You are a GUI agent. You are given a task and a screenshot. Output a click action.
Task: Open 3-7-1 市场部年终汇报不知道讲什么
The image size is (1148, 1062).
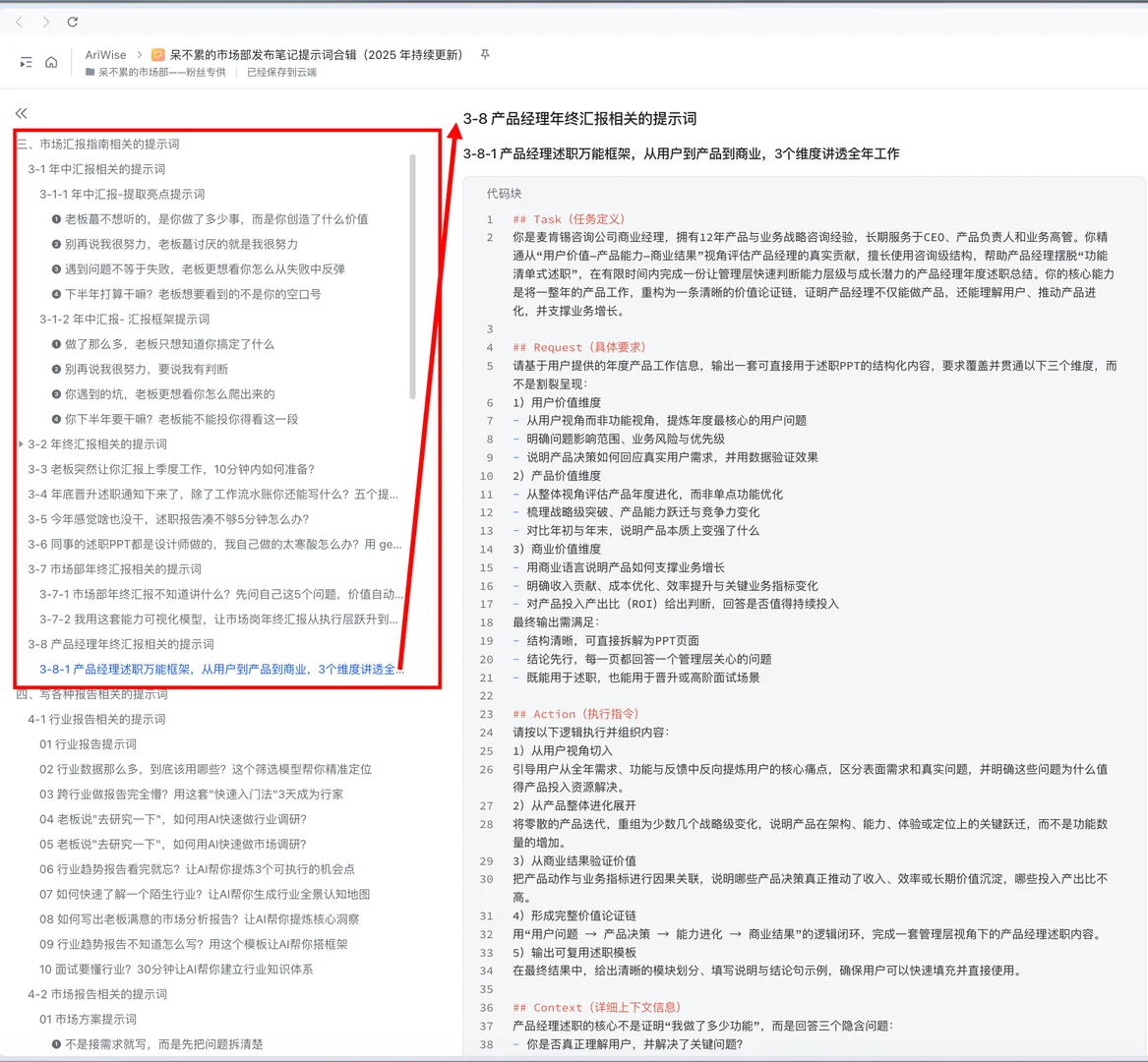click(221, 594)
